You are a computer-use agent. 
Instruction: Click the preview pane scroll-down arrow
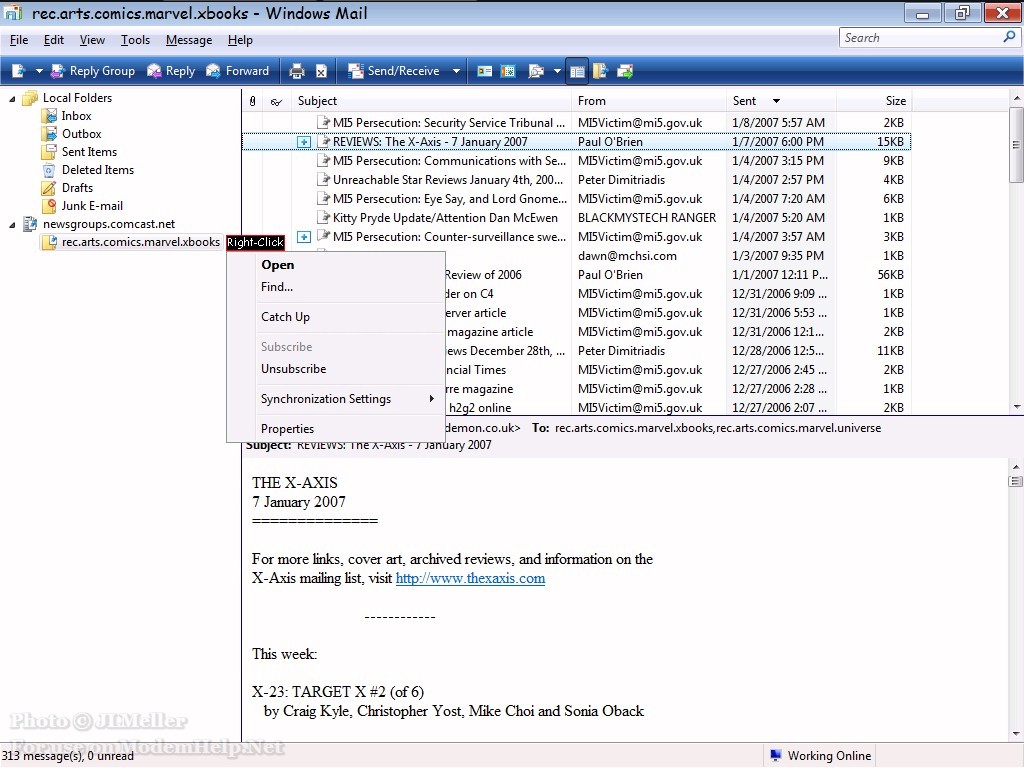click(x=1016, y=733)
